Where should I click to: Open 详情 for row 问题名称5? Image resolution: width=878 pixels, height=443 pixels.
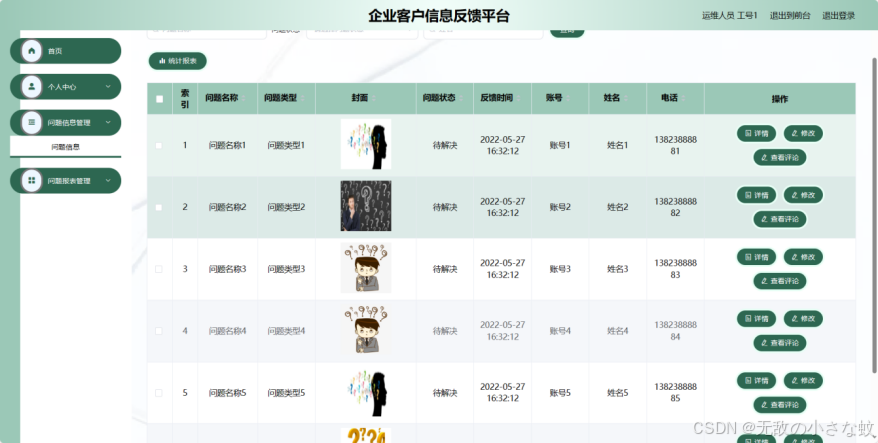[x=756, y=381]
